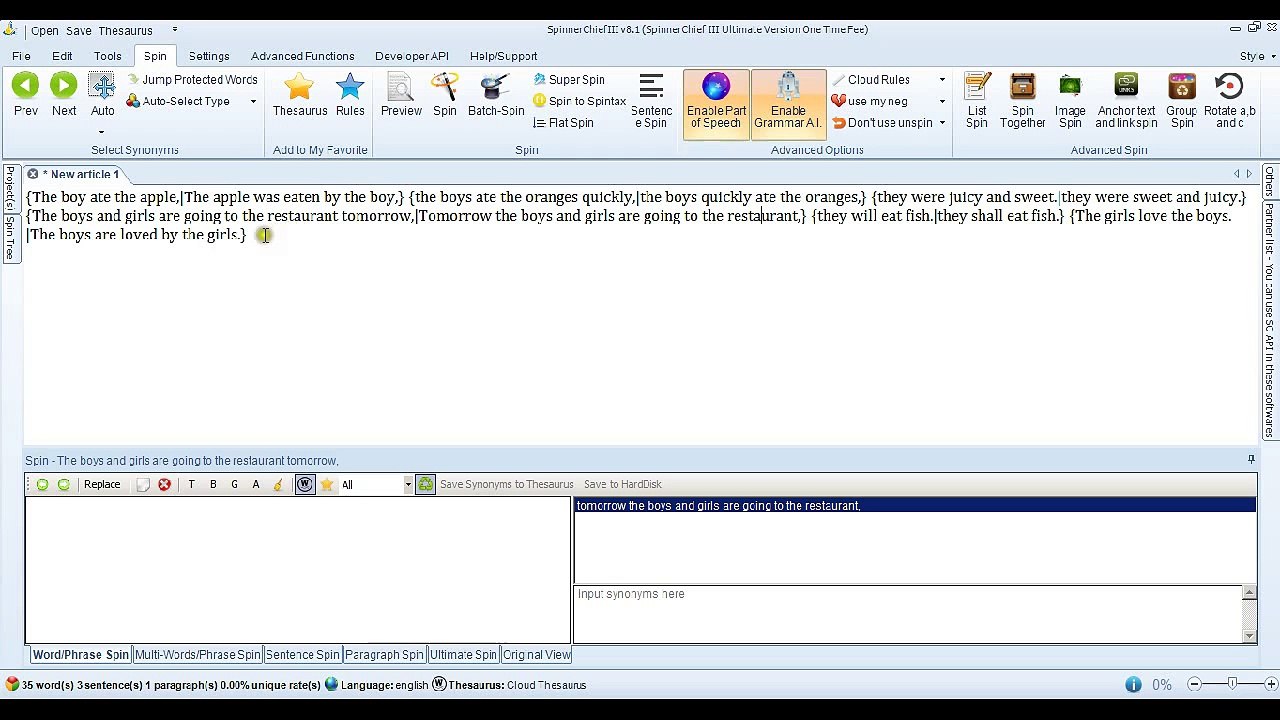Open the File menu
The height and width of the screenshot is (720, 1280).
(21, 56)
